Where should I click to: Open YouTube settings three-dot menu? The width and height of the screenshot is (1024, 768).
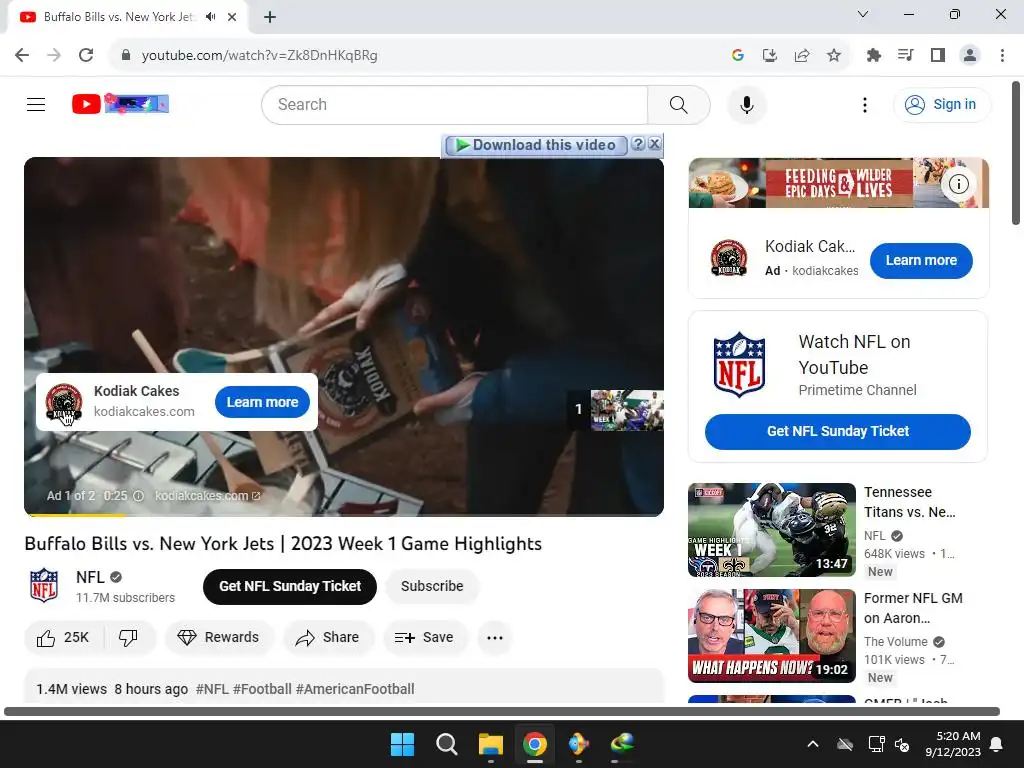click(865, 104)
